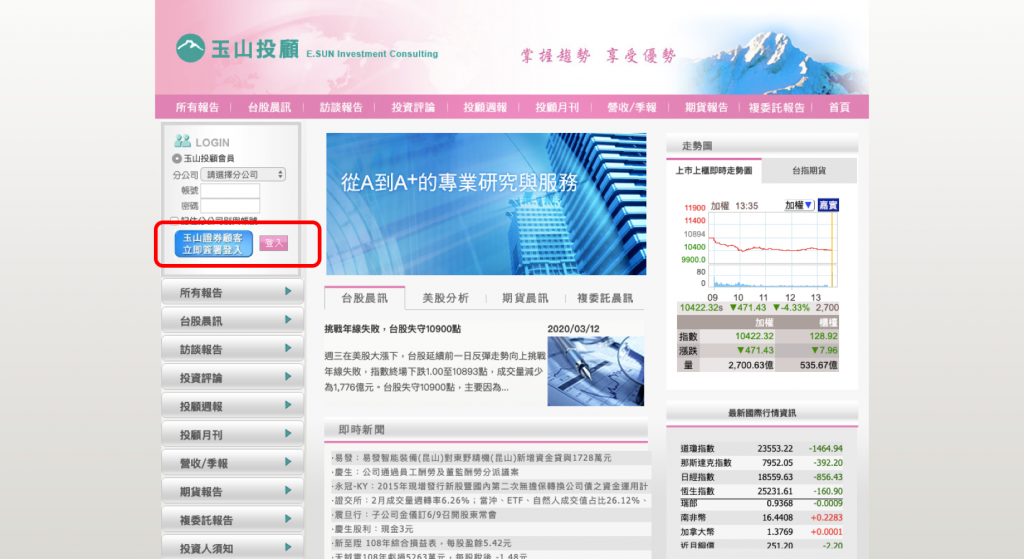Open news item starting 易發：易發智能裝備
The image size is (1024, 559).
tap(472, 458)
